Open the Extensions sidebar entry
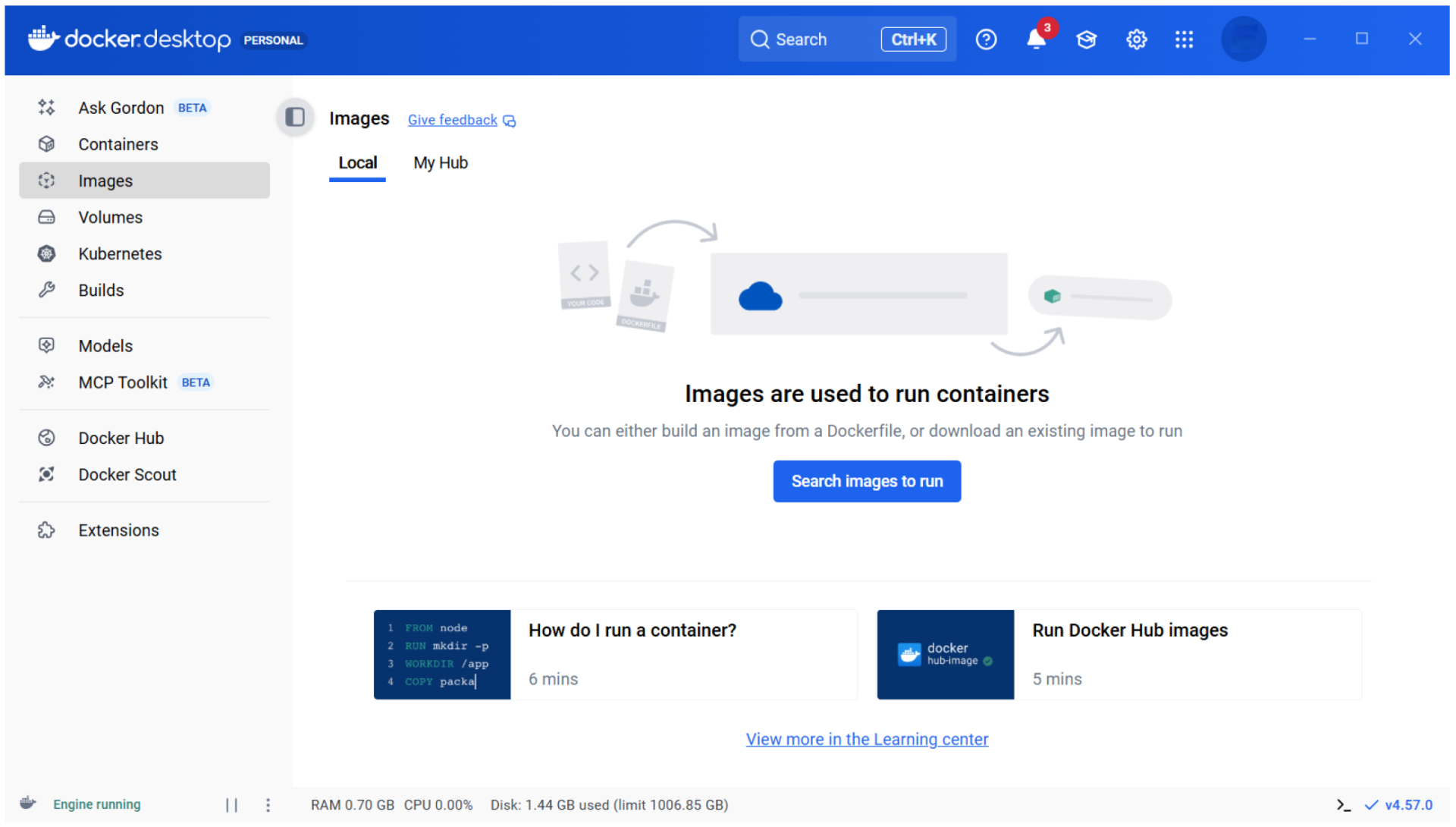The height and width of the screenshot is (827, 1456). tap(118, 530)
